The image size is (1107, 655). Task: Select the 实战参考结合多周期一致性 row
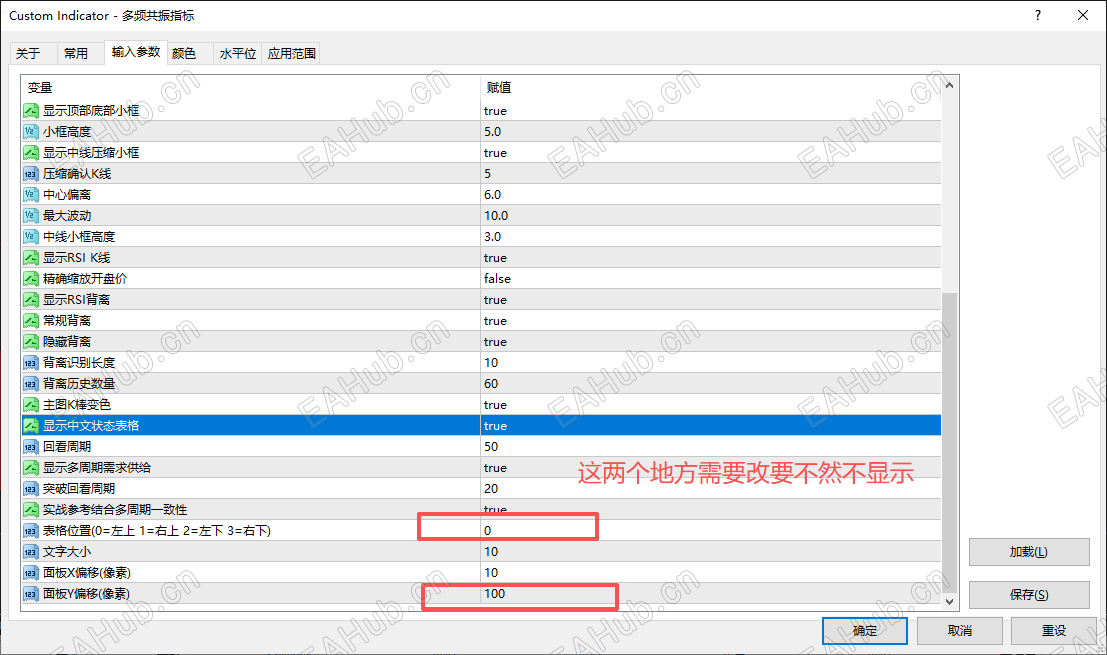tap(481, 510)
